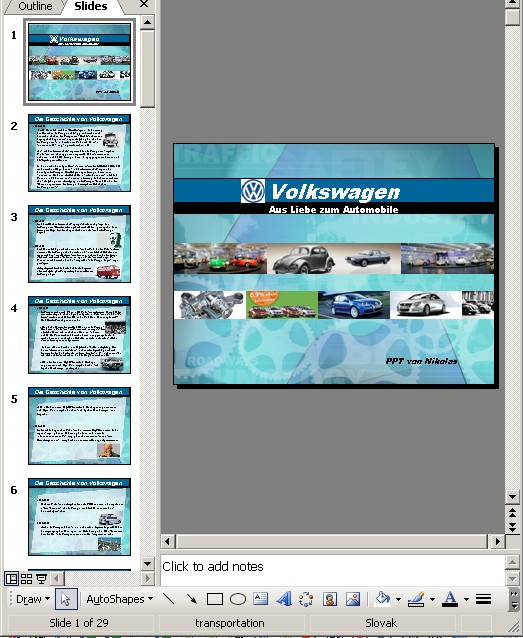
Task: Open the AutoShapes menu
Action: click(120, 599)
